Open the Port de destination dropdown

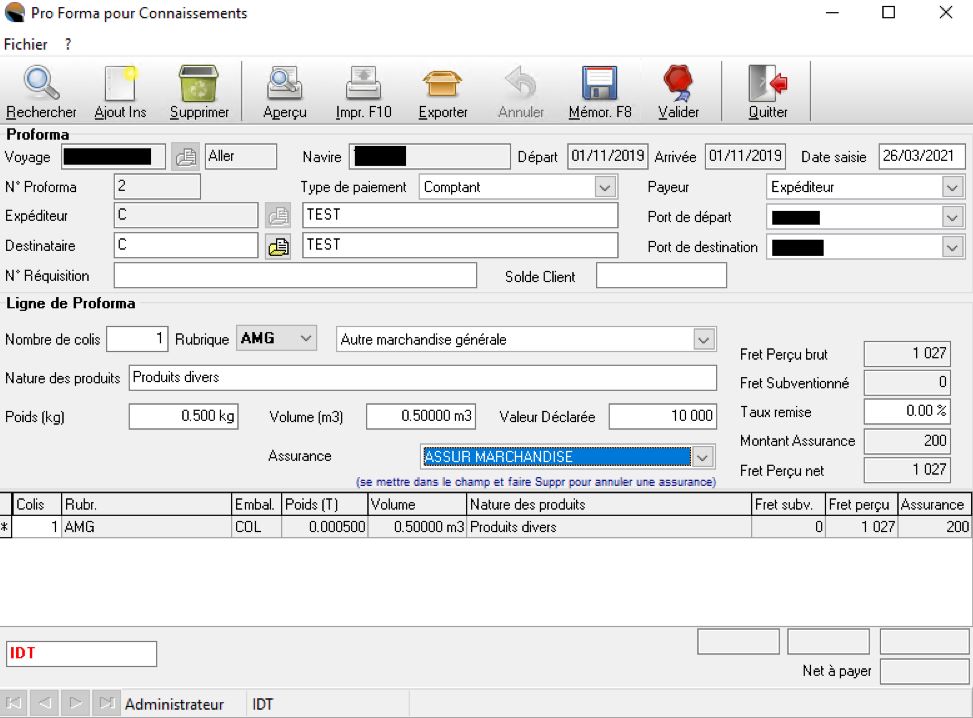951,247
